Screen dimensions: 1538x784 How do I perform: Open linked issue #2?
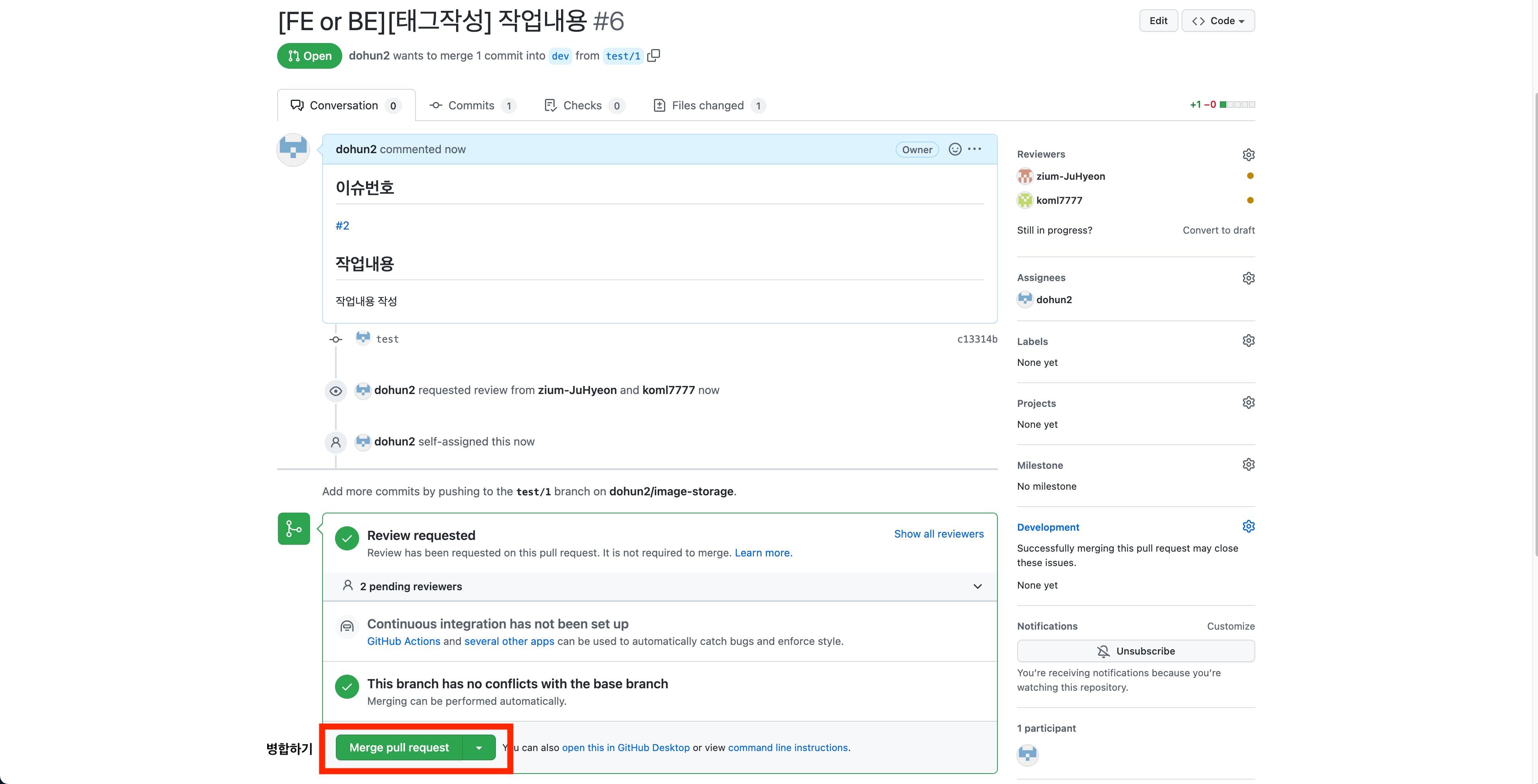click(342, 226)
